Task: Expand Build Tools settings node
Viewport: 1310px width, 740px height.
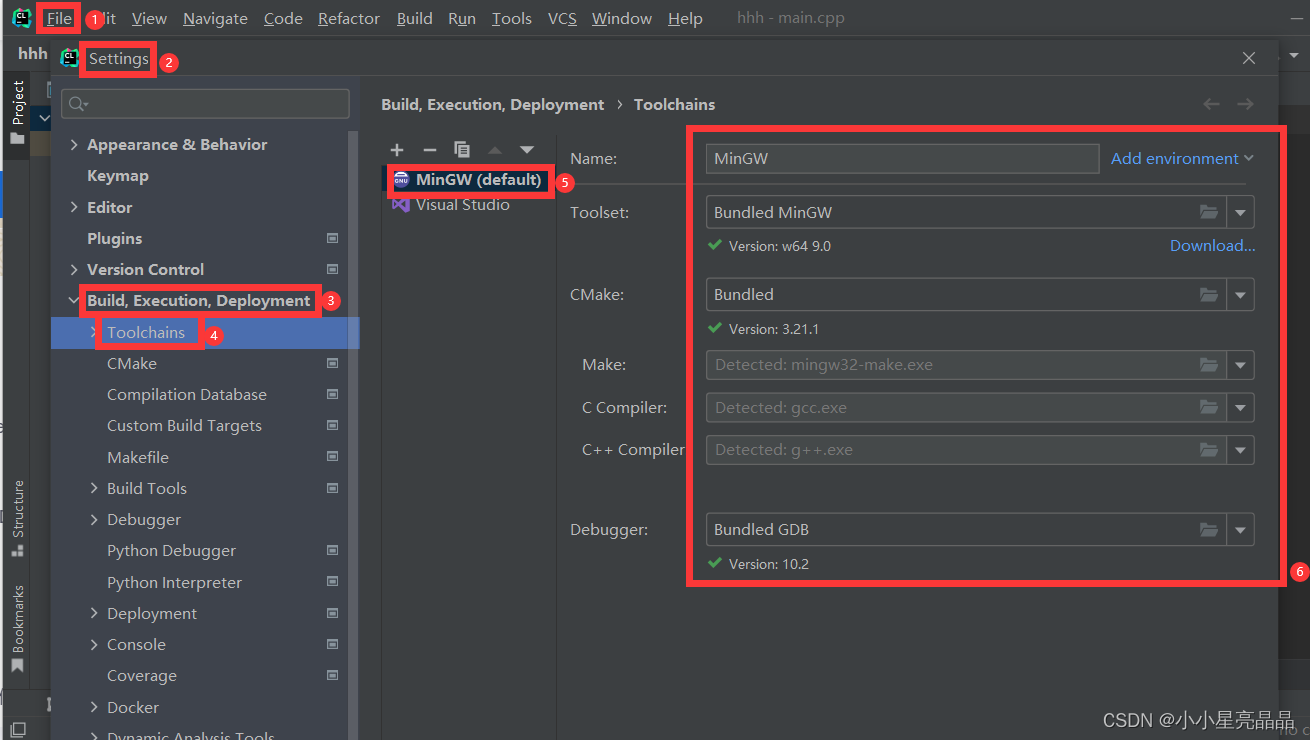Action: pos(94,489)
